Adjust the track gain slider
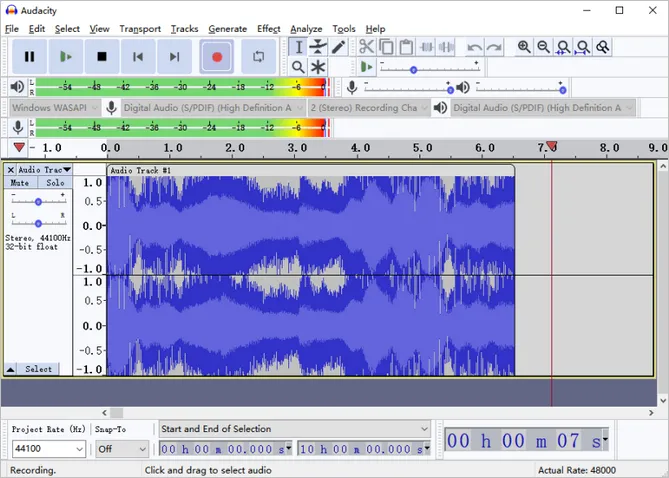The height and width of the screenshot is (478, 669). pos(38,201)
